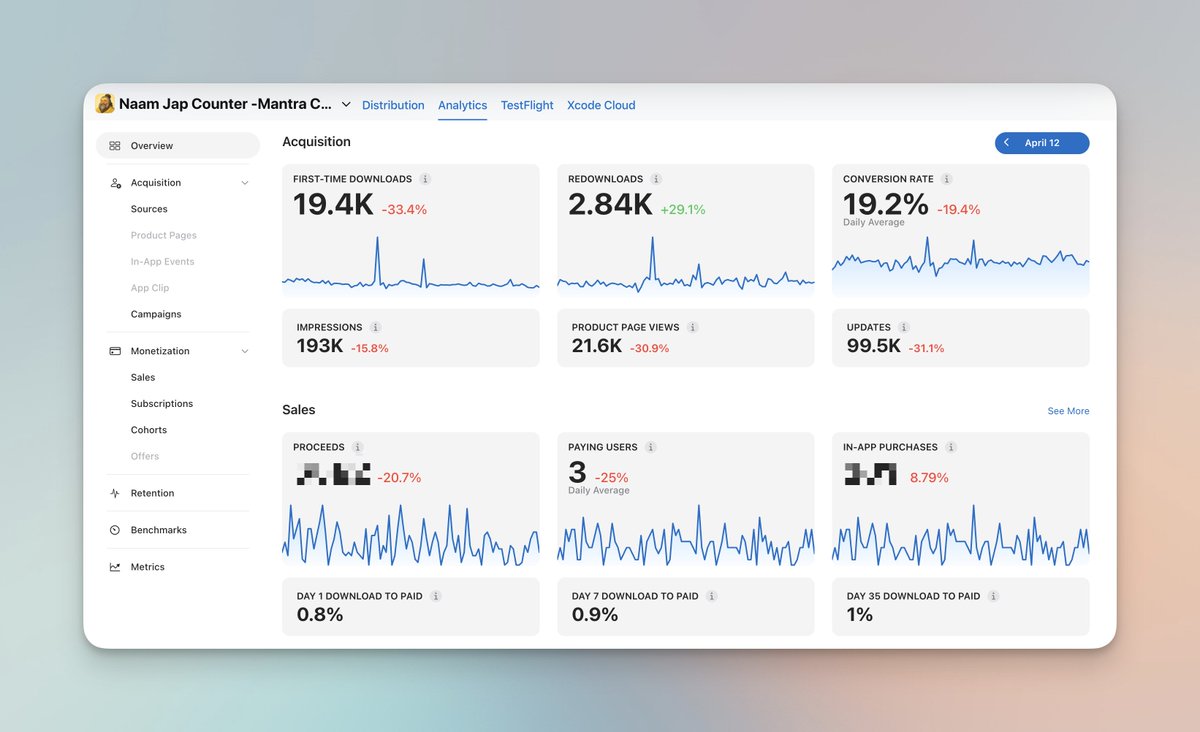This screenshot has height=732, width=1200.
Task: Open the TestFlight tab
Action: pyautogui.click(x=527, y=105)
